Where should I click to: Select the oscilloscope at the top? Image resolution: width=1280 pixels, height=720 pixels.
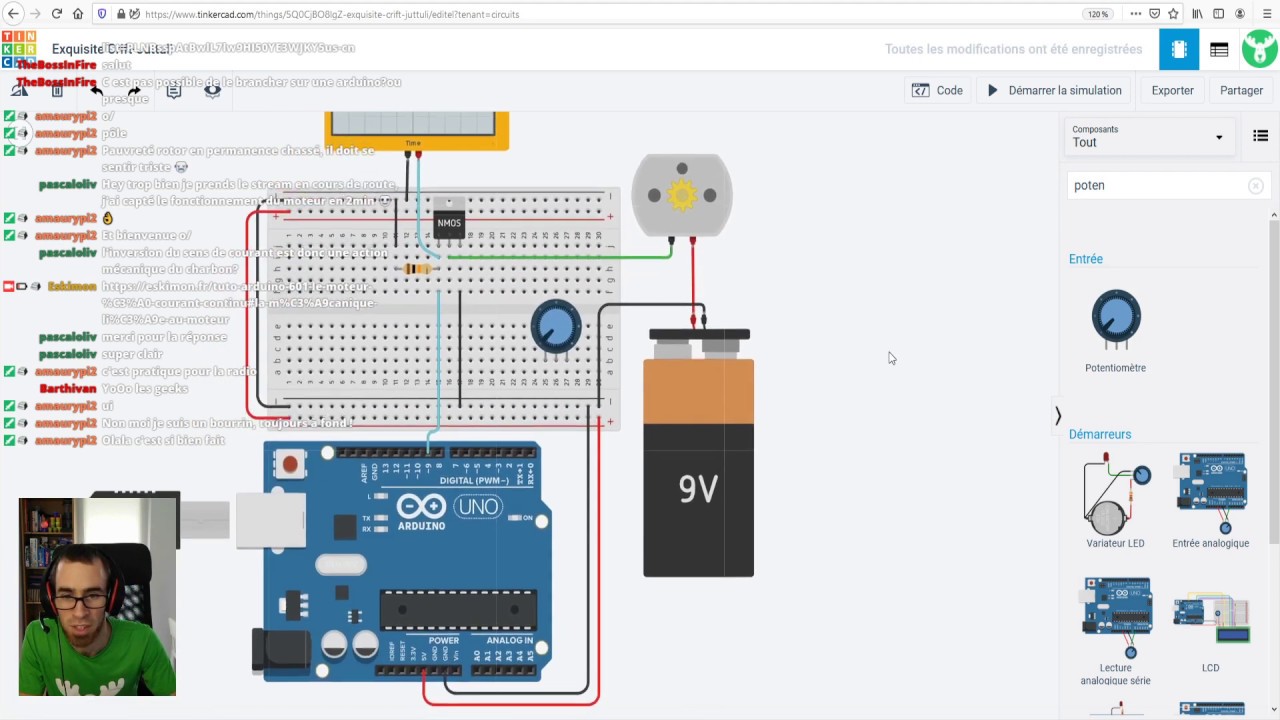[x=416, y=131]
